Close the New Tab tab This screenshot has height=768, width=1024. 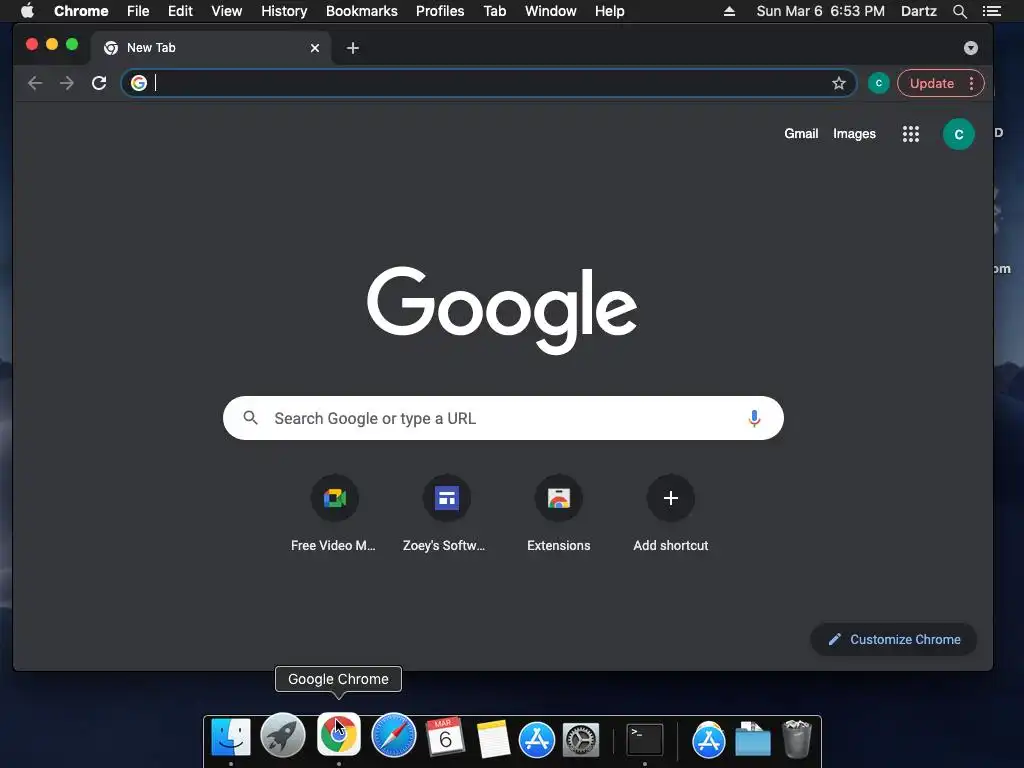[x=315, y=48]
